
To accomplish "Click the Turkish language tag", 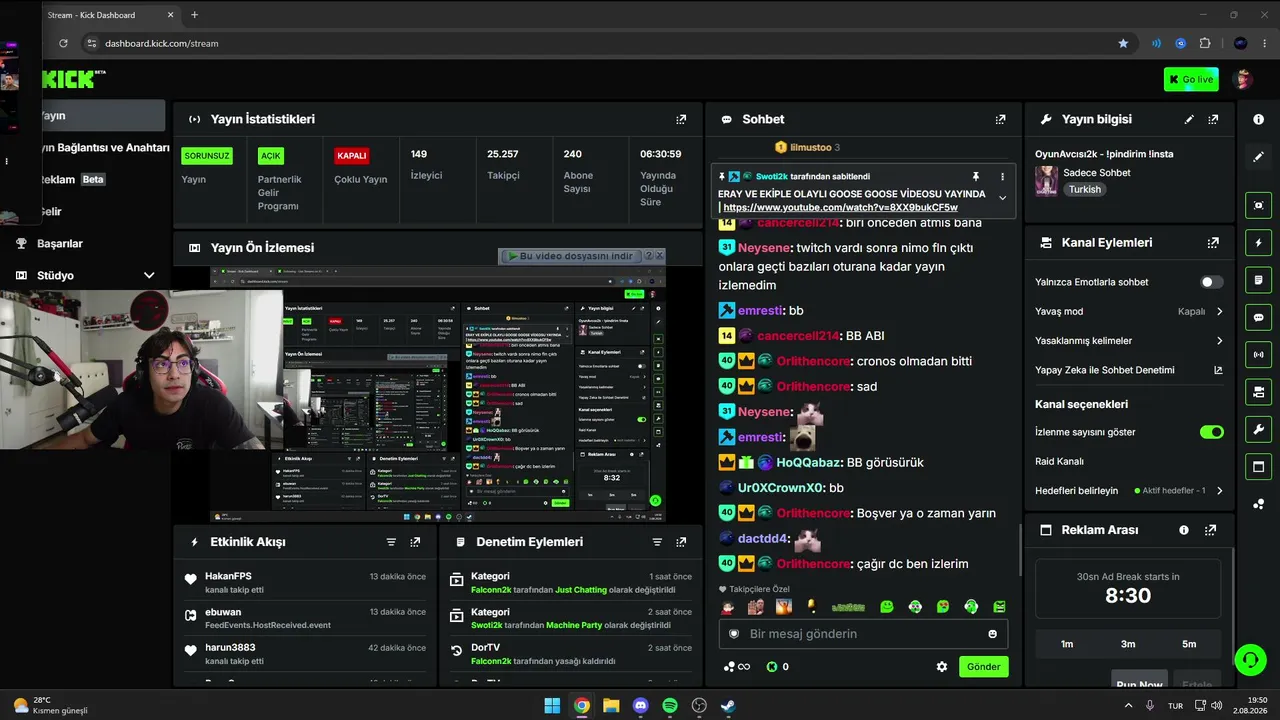I will (1084, 189).
